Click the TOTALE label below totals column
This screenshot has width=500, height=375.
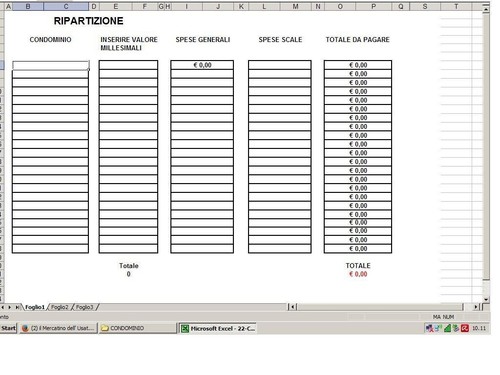tap(358, 266)
